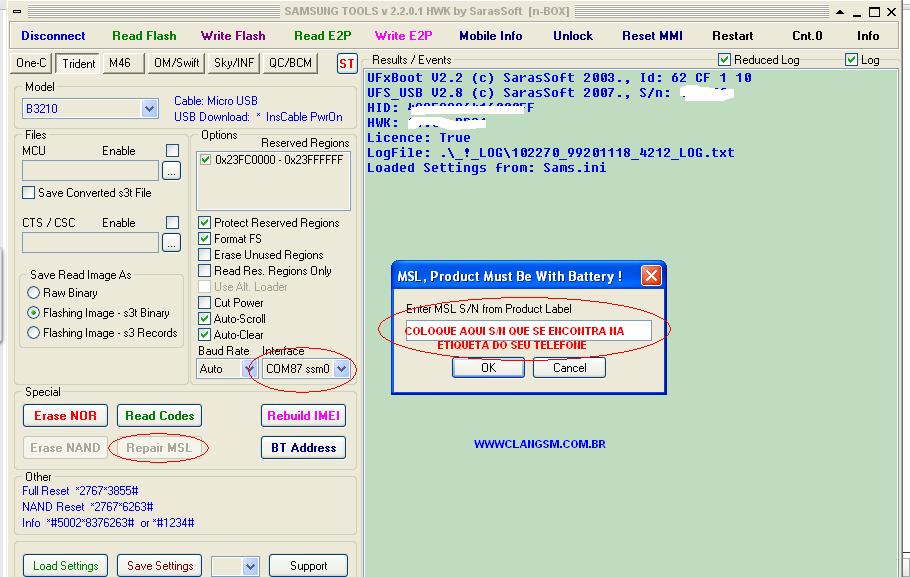Toggle the Log checkbox
This screenshot has height=577, width=910.
tap(851, 59)
